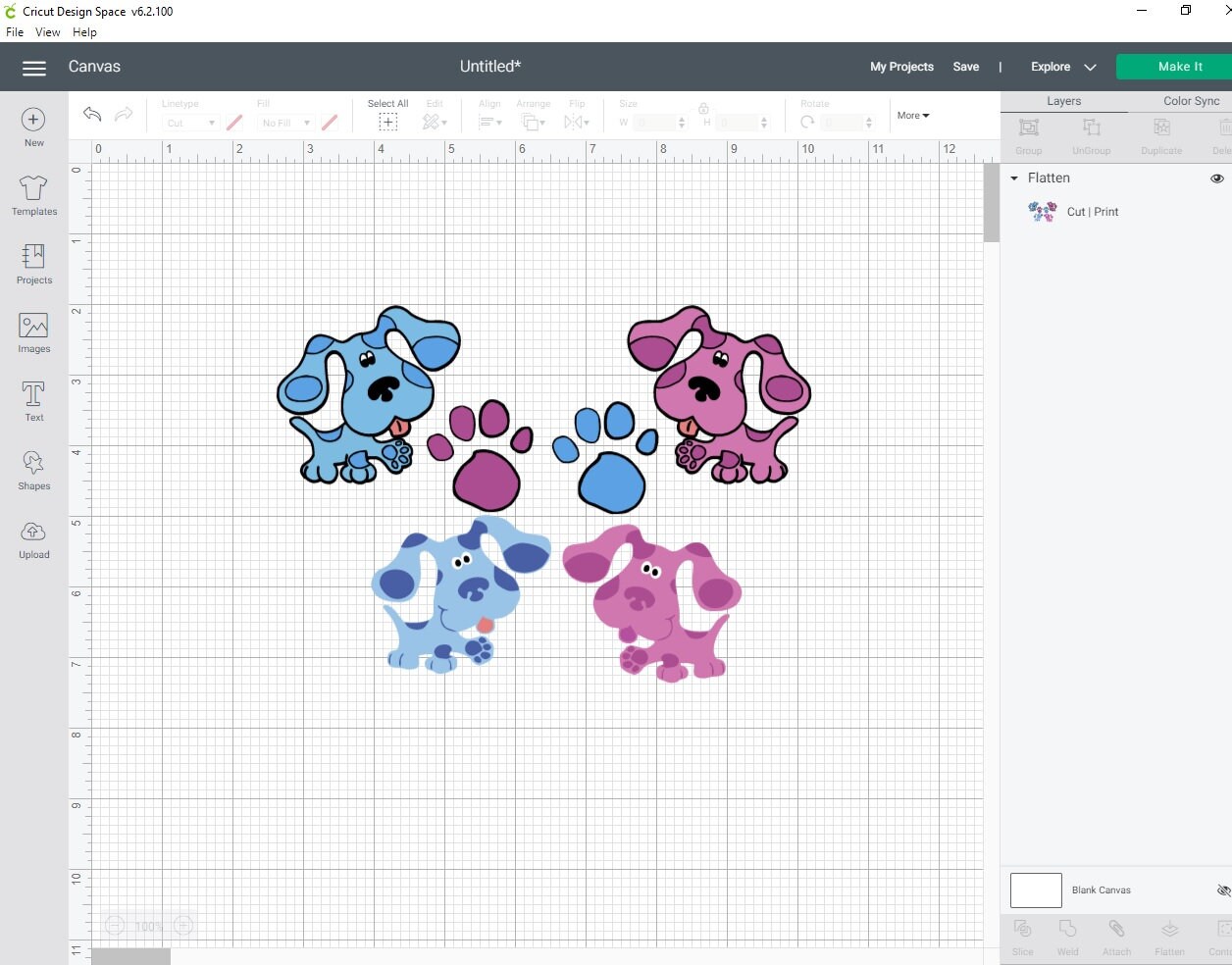Viewport: 1232px width, 965px height.
Task: Click the canvas vertical scrollbar thumb
Action: (x=992, y=202)
